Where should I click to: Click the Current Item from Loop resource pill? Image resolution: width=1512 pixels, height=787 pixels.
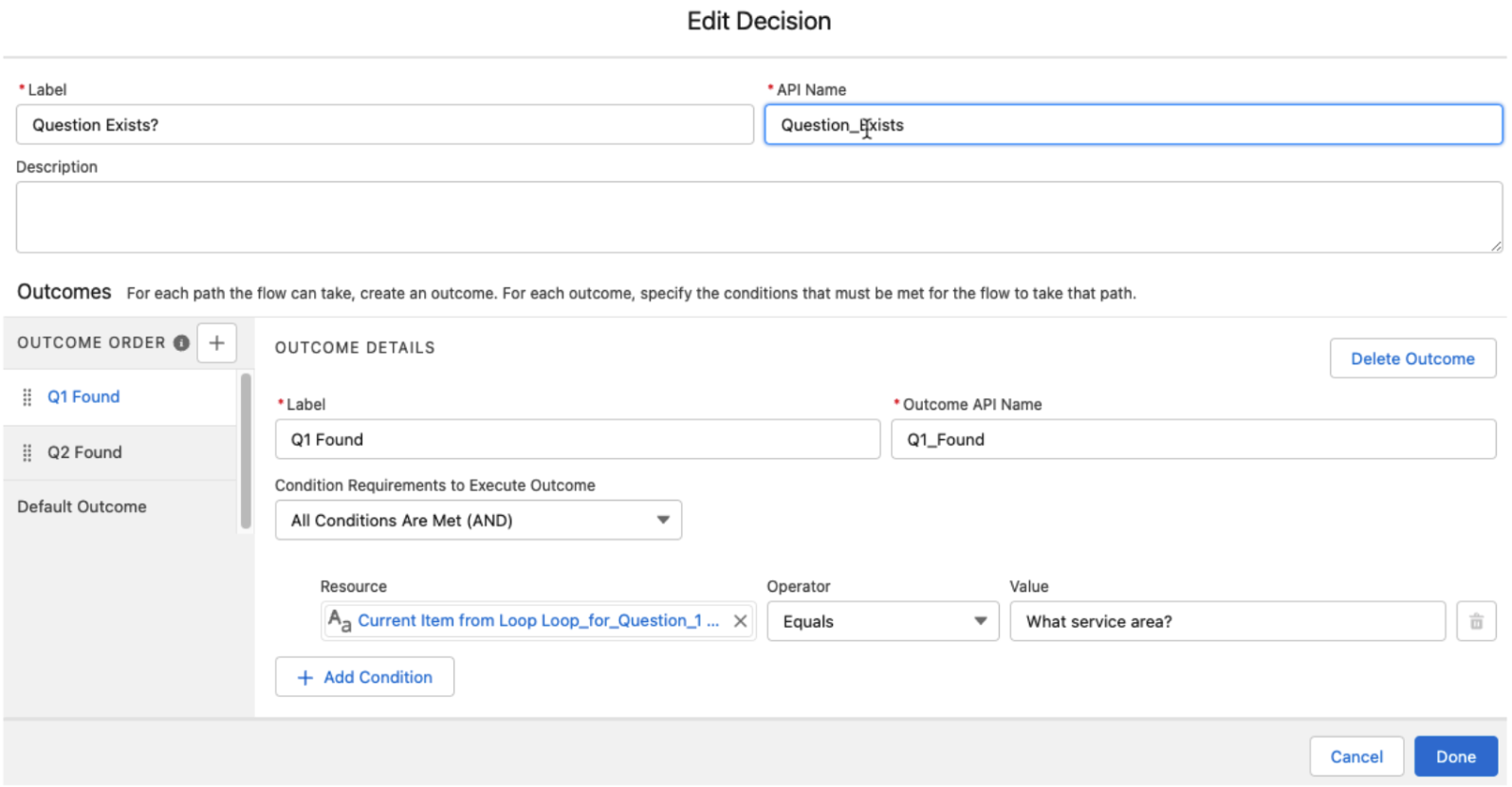[x=538, y=621]
